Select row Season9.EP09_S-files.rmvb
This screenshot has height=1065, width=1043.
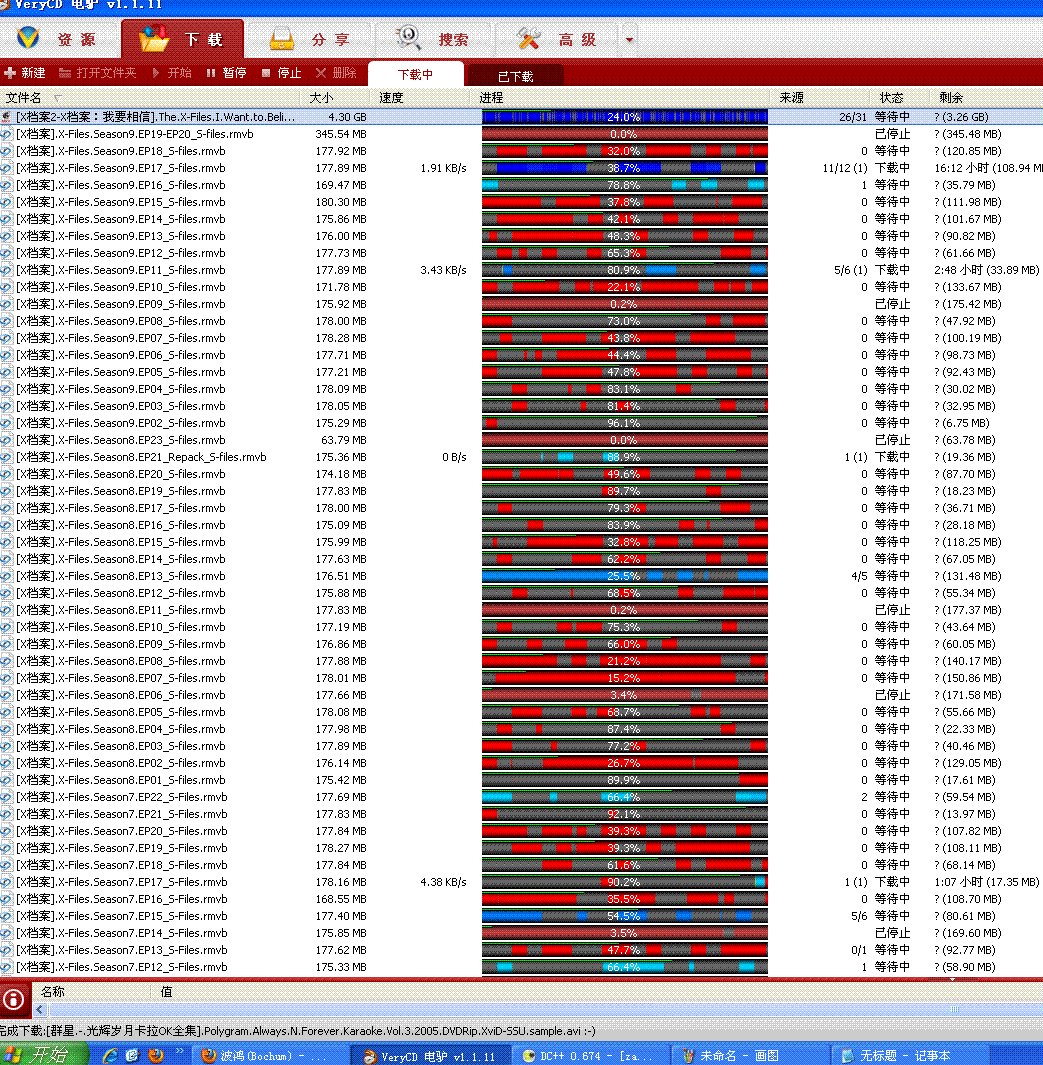(x=522, y=304)
